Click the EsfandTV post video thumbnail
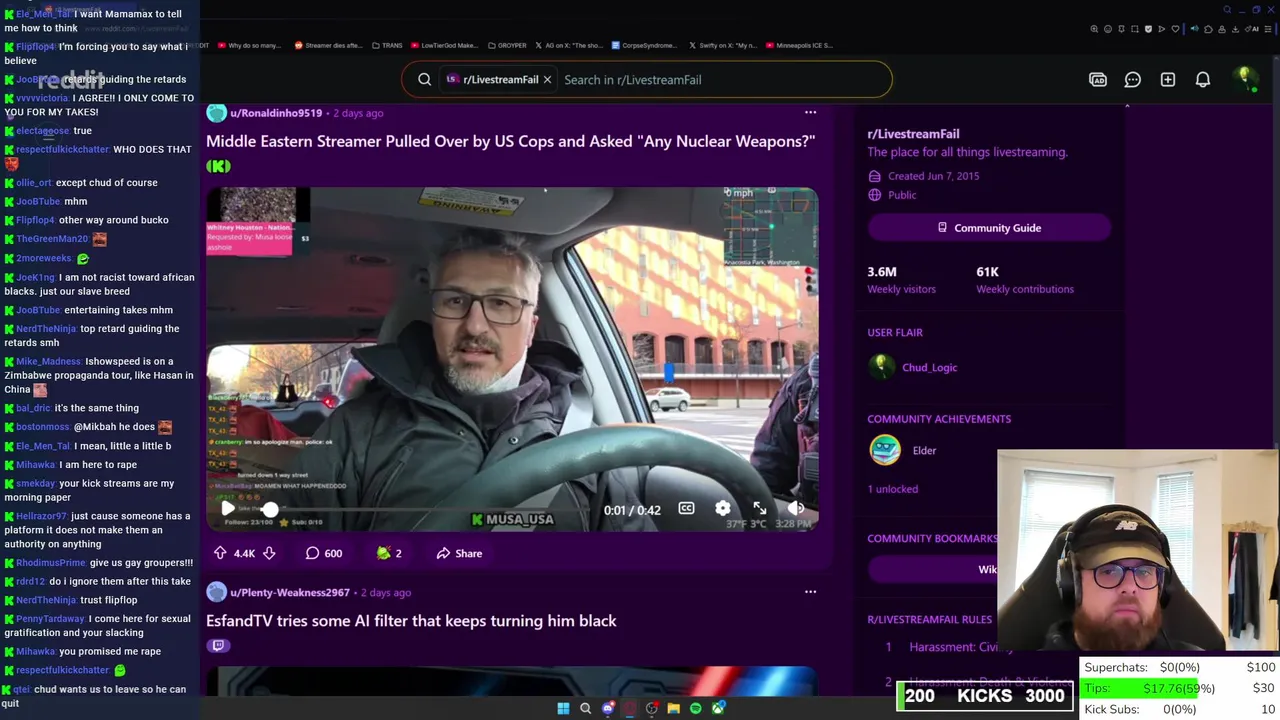Screen dimensions: 1280x720 tap(512, 680)
